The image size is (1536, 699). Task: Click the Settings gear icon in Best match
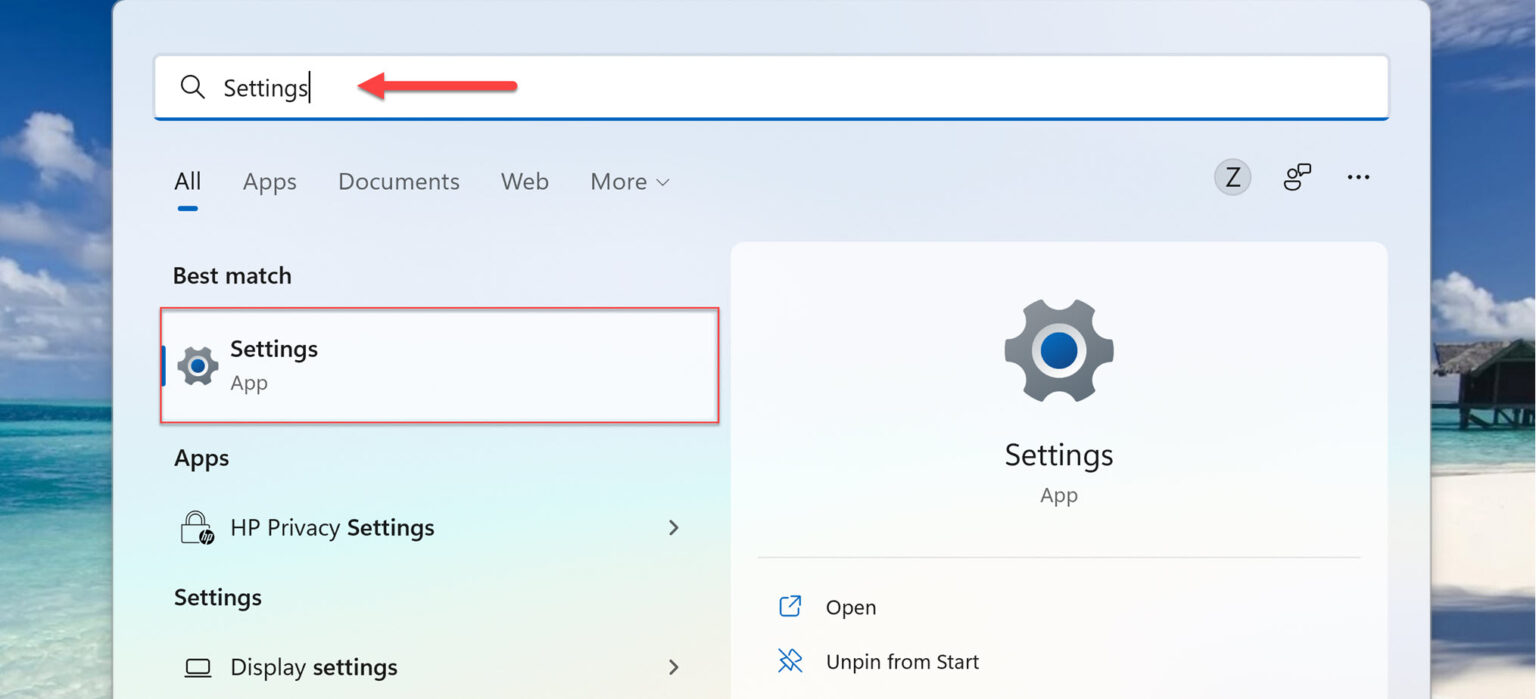[x=196, y=365]
